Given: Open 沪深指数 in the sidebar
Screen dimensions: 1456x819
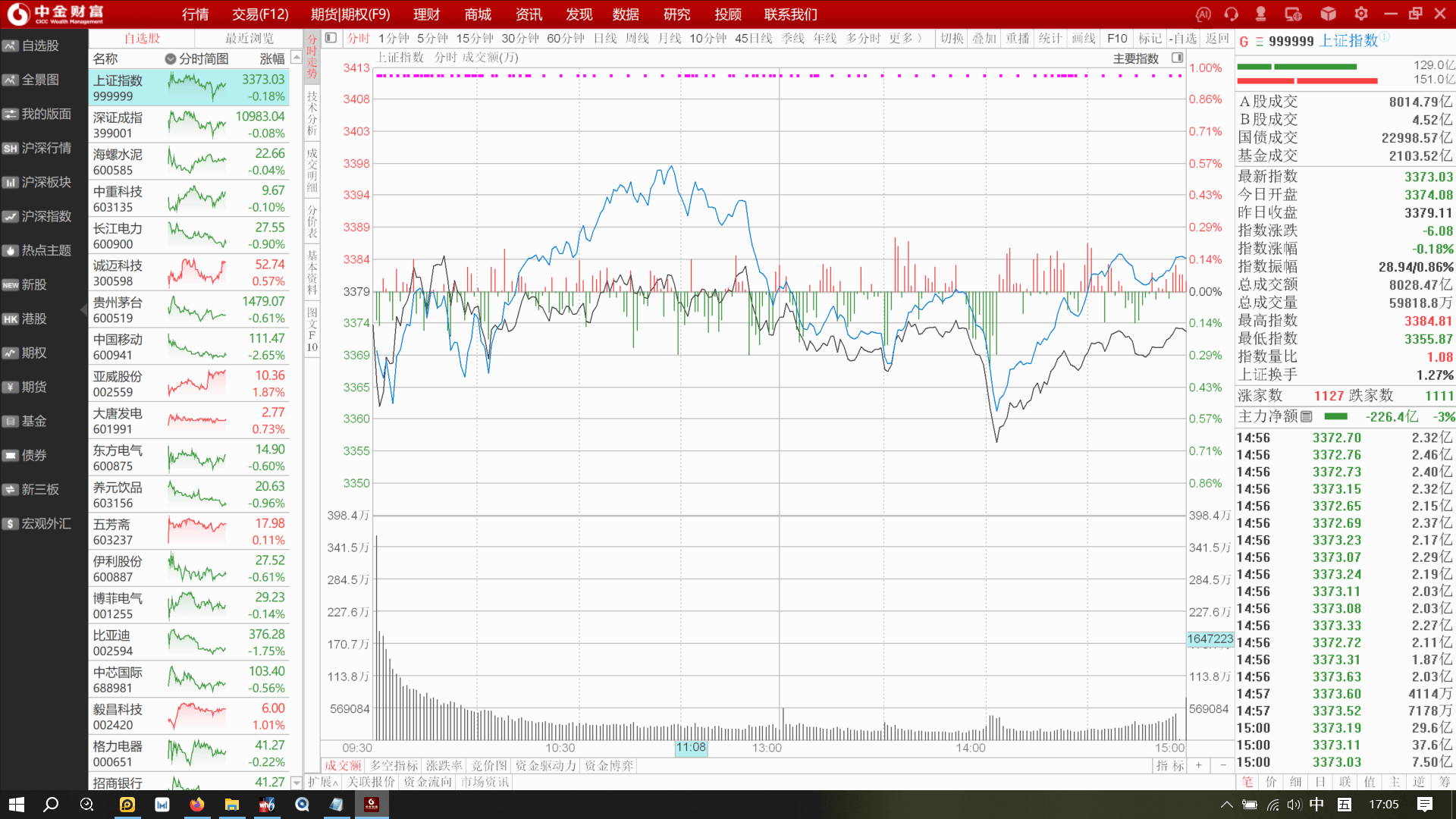Looking at the screenshot, I should coord(43,216).
